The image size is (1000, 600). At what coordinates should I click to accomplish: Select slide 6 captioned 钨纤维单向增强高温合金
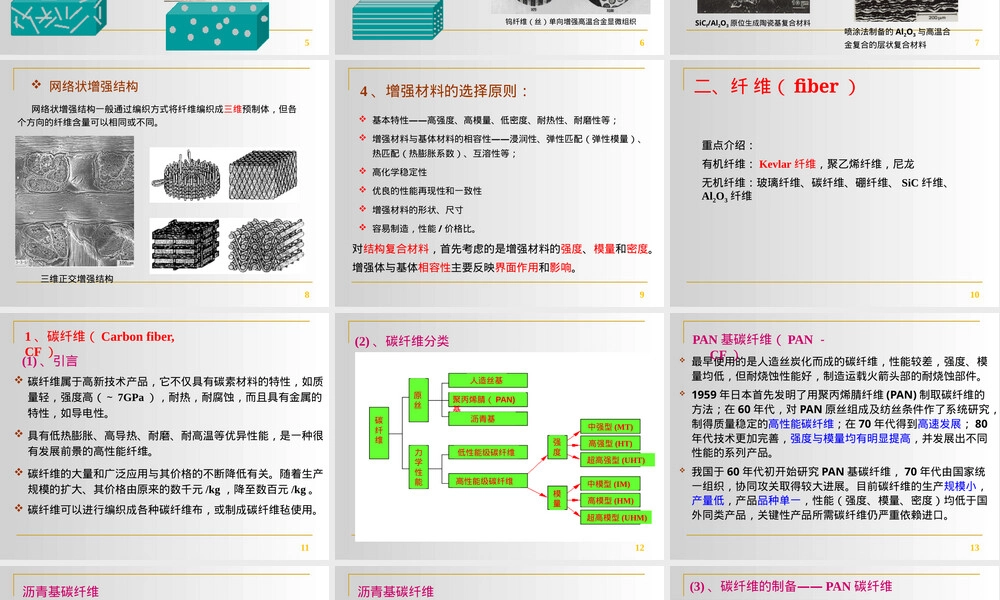pos(499,27)
